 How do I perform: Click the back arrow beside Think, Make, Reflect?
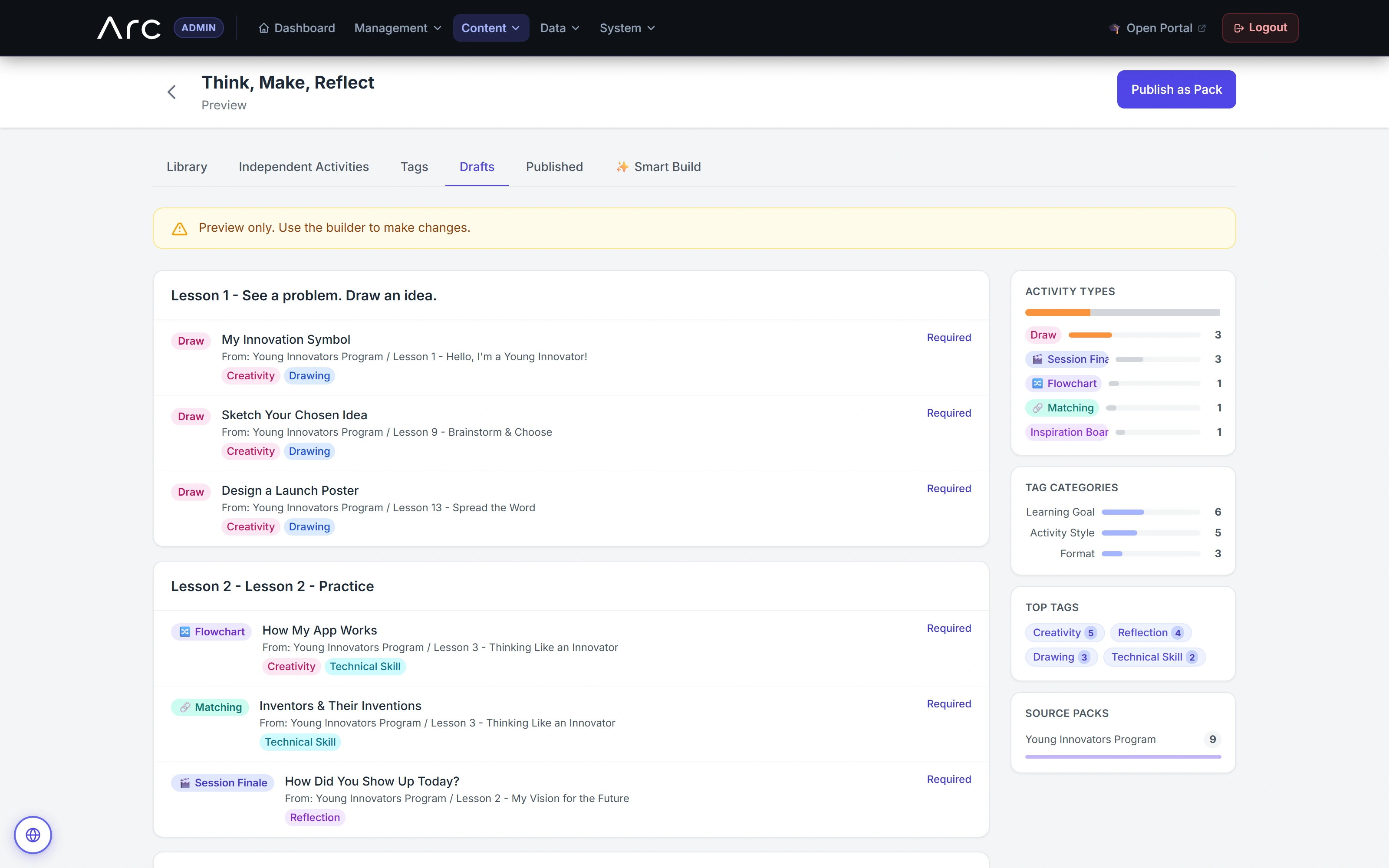click(x=171, y=92)
